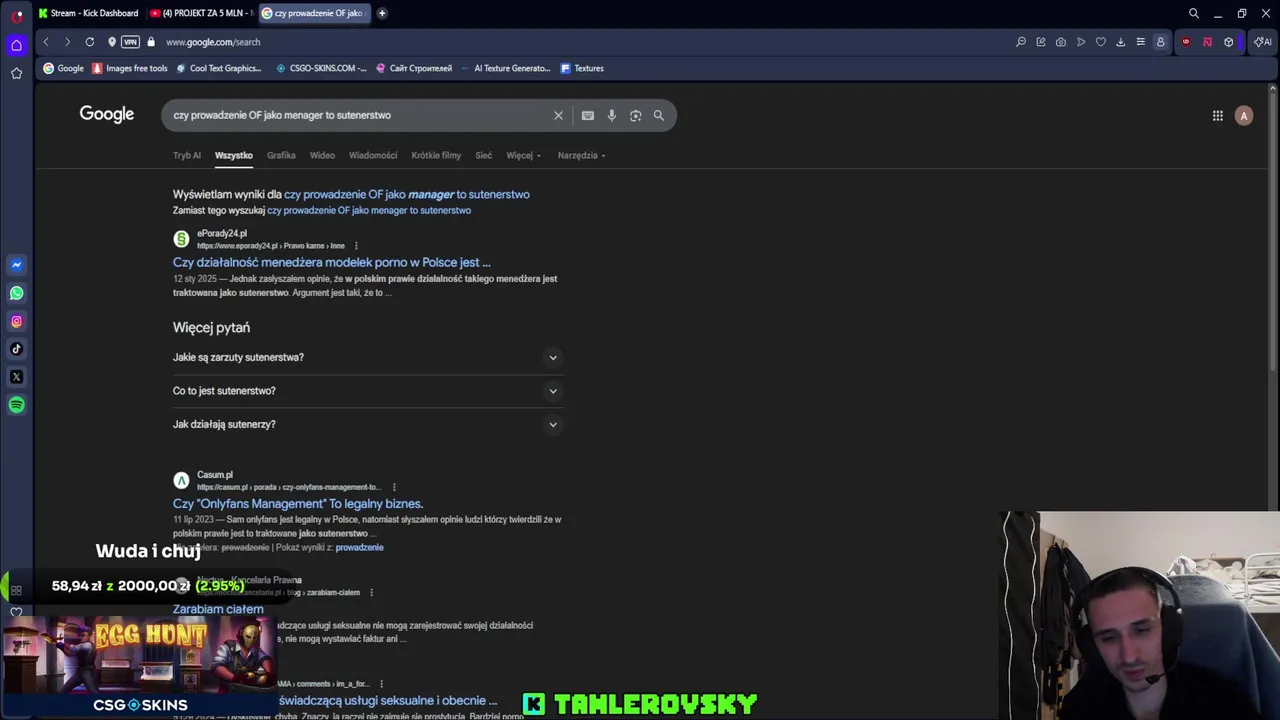This screenshot has height=720, width=1280.
Task: Add page to bookmarks heart icon
Action: pos(1101,42)
